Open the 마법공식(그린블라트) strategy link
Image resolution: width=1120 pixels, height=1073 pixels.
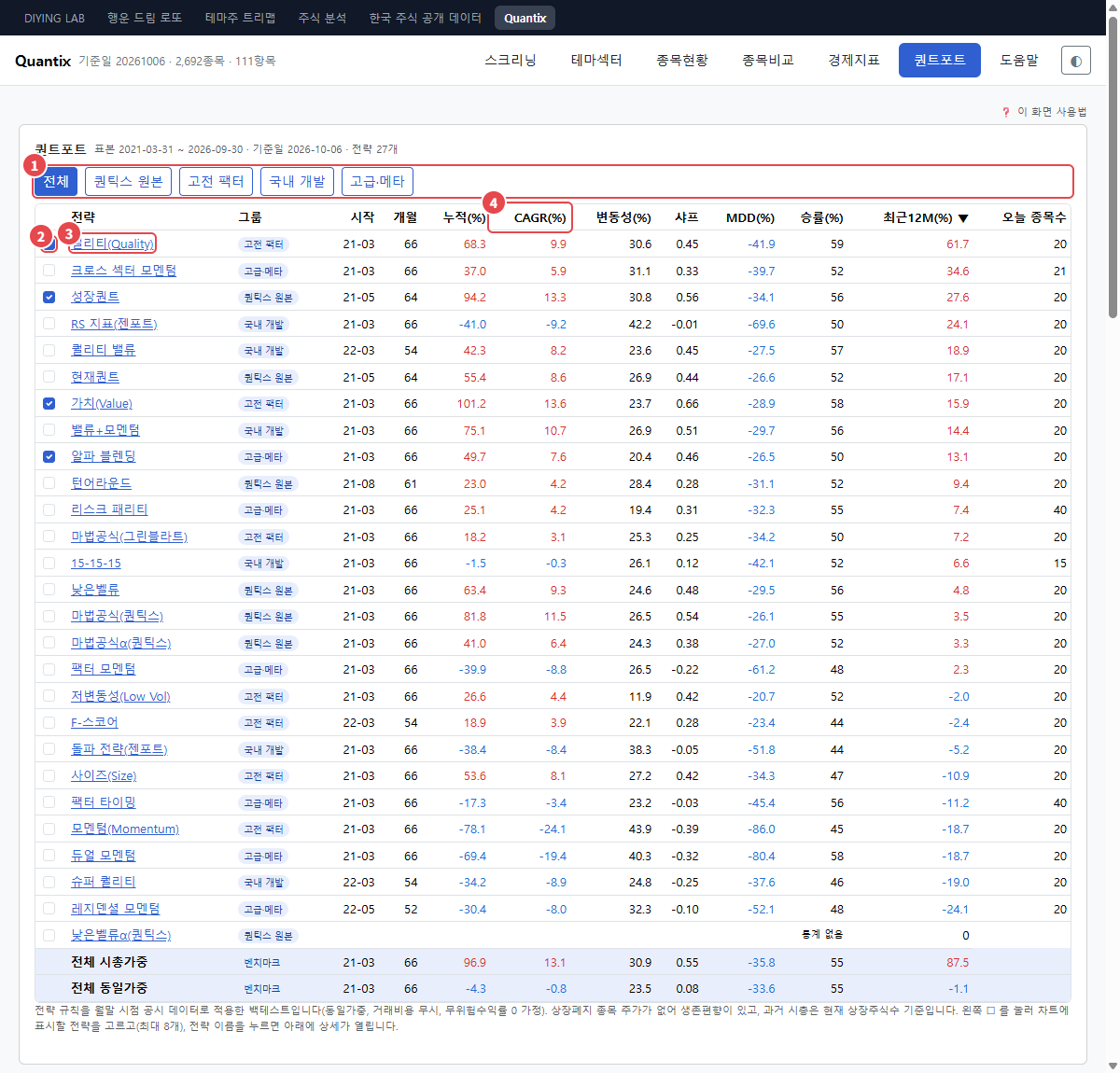(129, 536)
